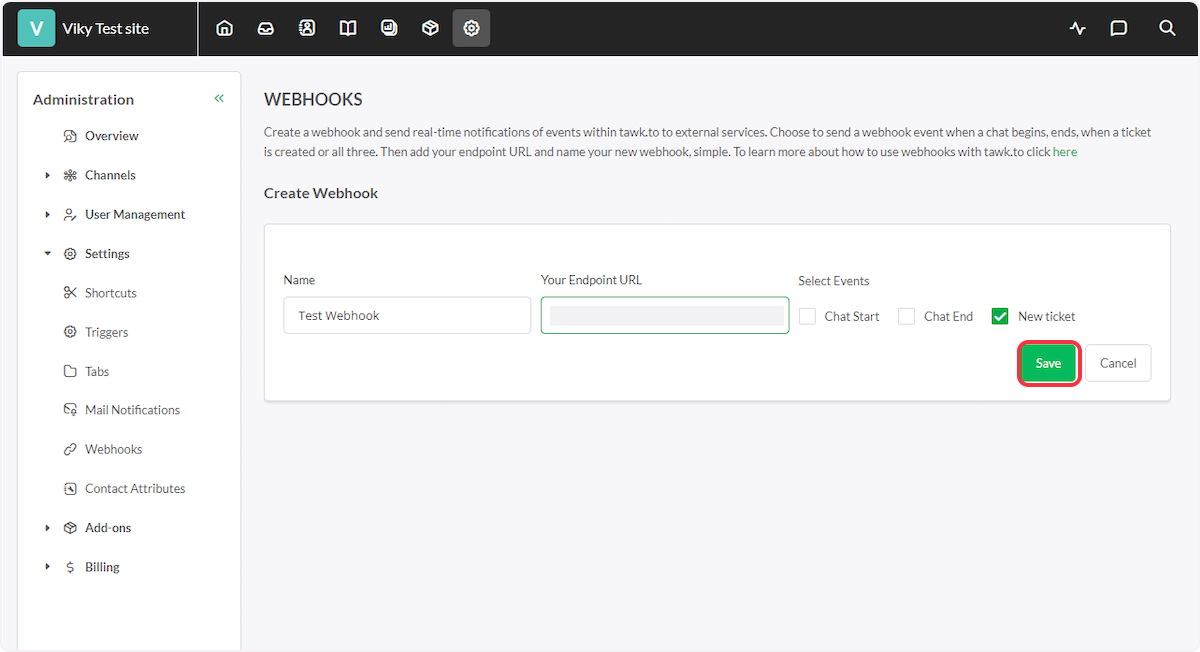
Task: Click the activity pulse icon
Action: 1077,28
